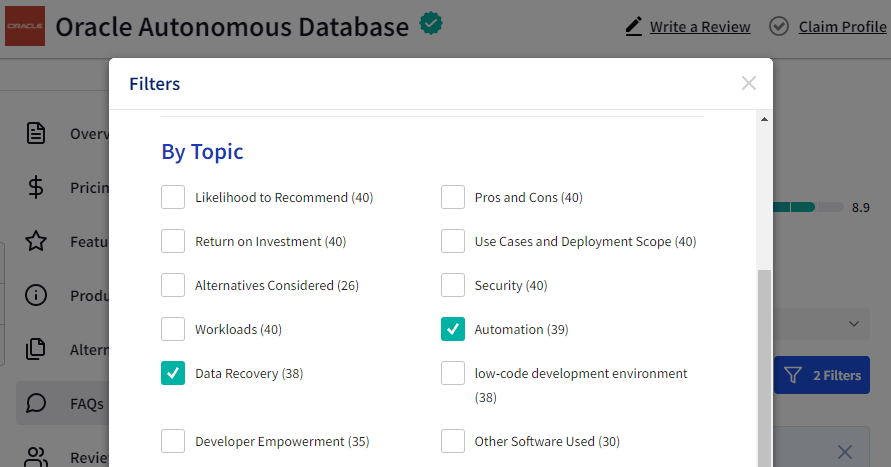Image resolution: width=891 pixels, height=467 pixels.
Task: Open the Overview sidebar document icon
Action: (x=36, y=133)
